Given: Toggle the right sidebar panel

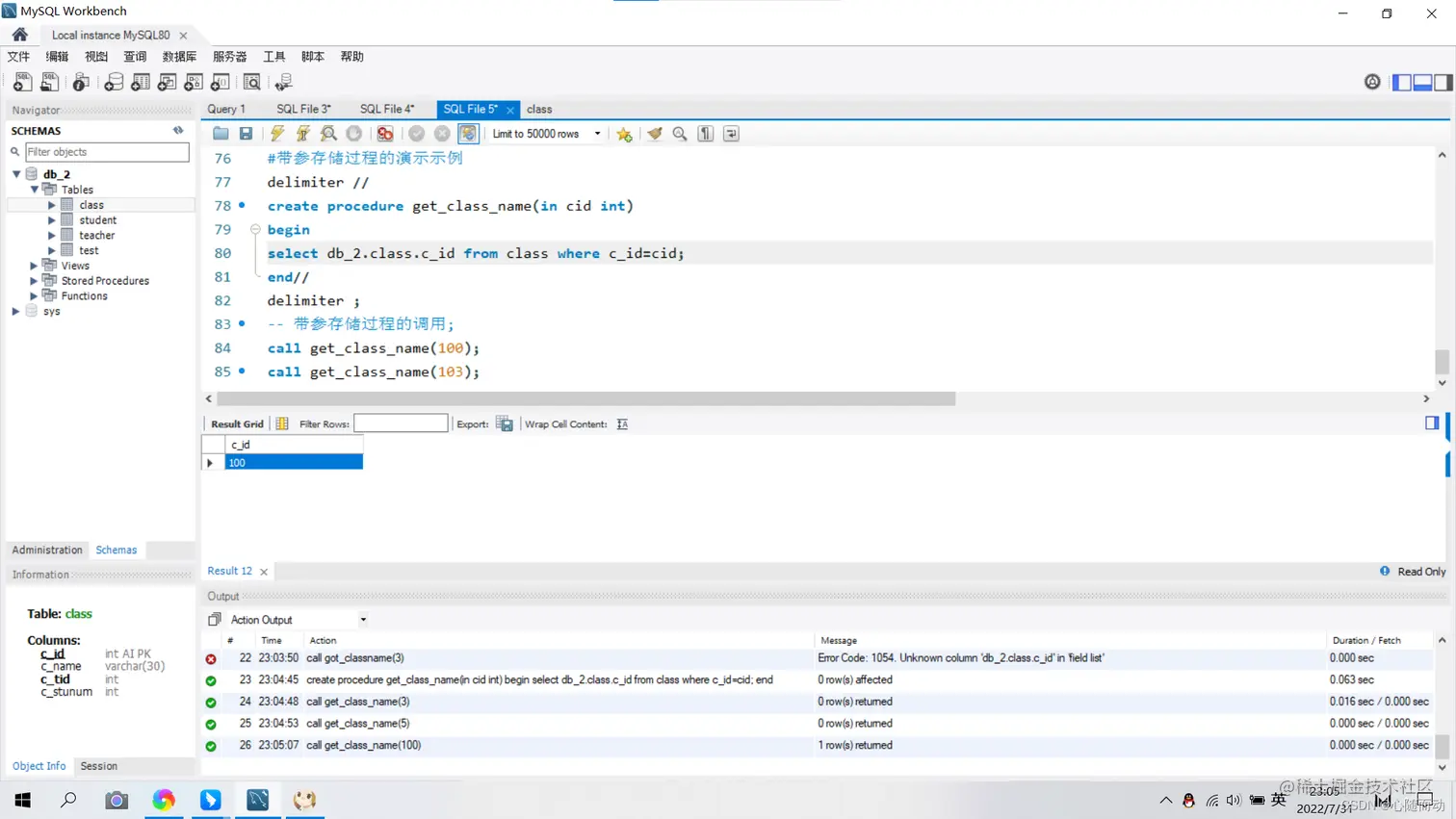Looking at the screenshot, I should coord(1443,83).
